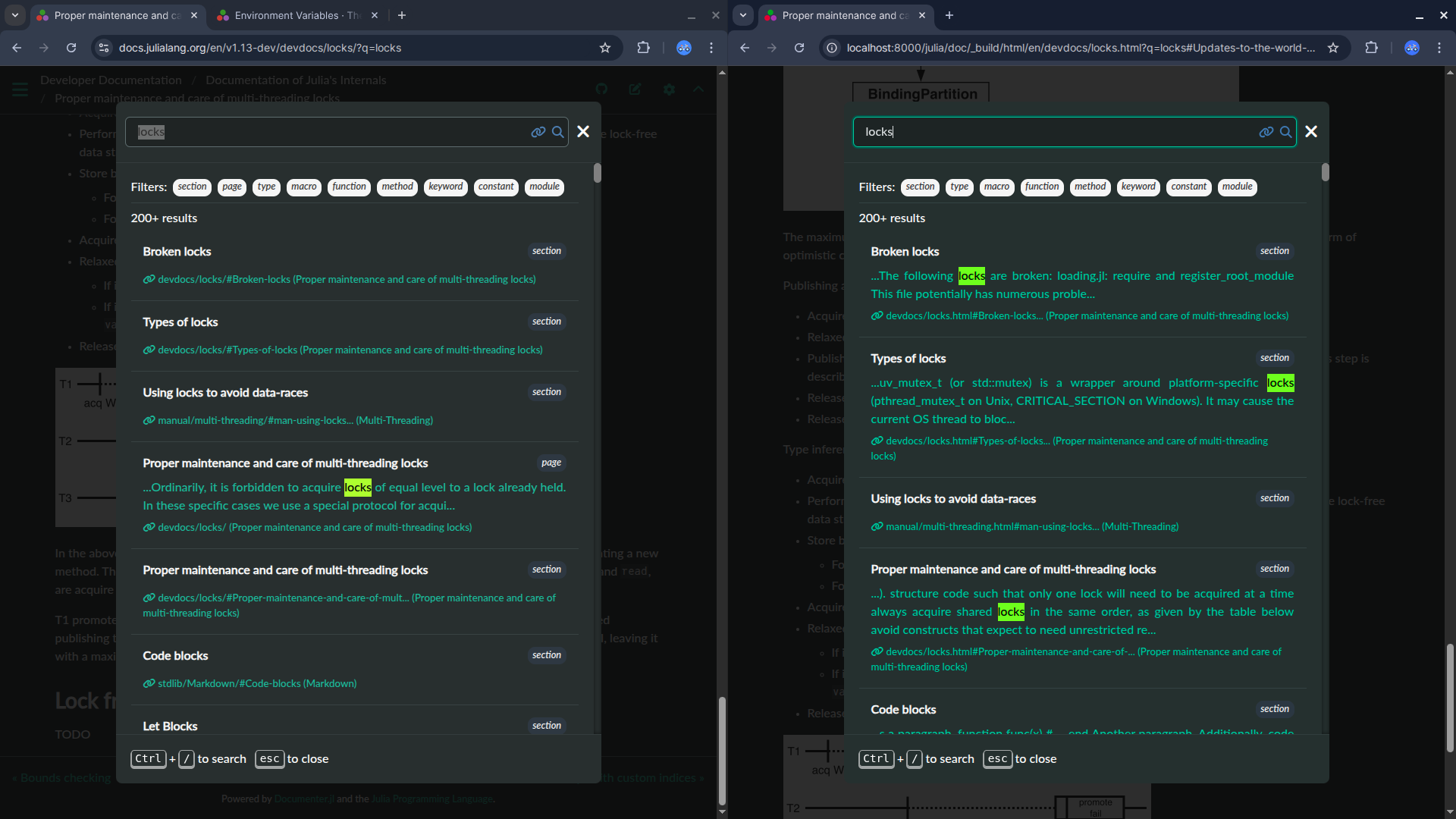The image size is (1456, 819).
Task: Toggle the 'page' filter in left modal
Action: [x=232, y=187]
